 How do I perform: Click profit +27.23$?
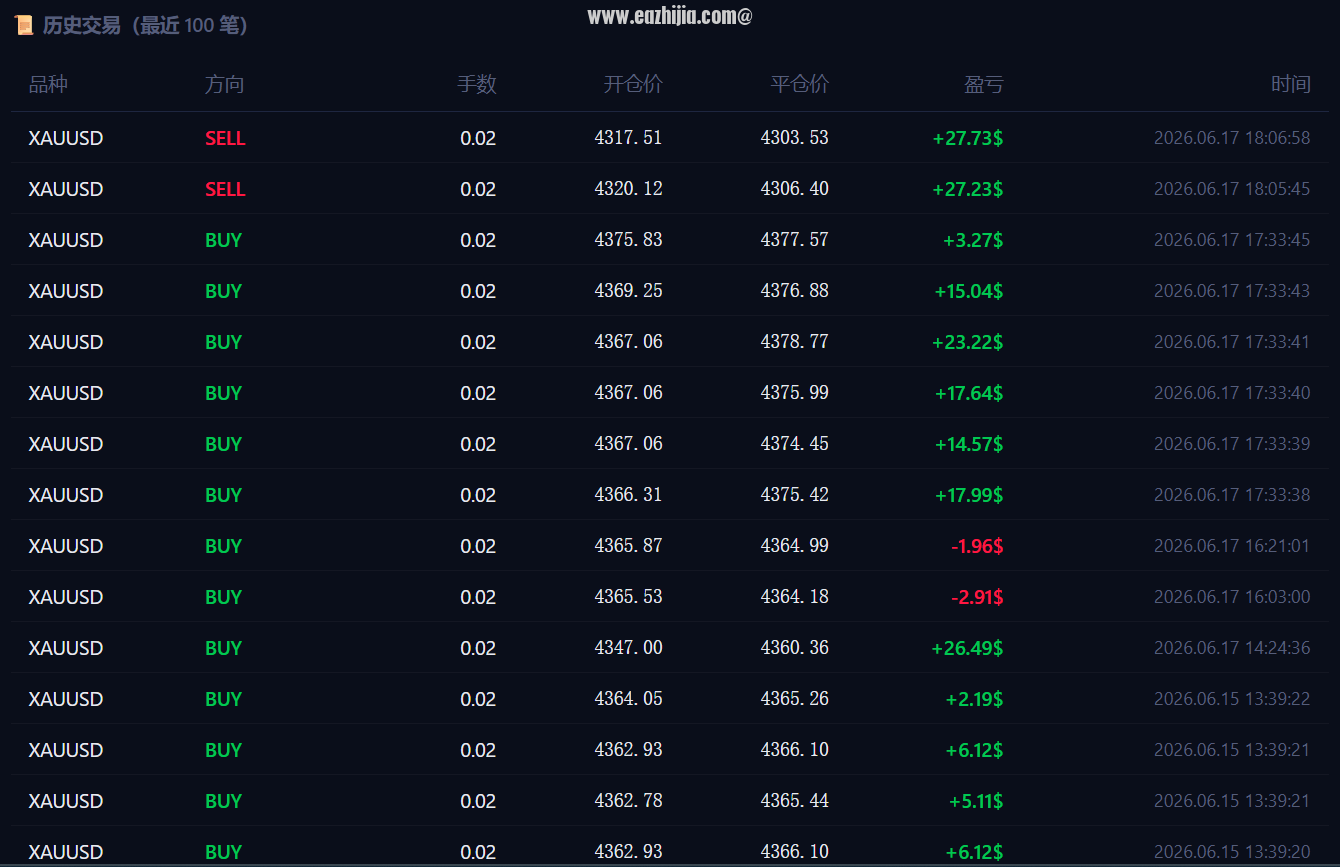[968, 189]
